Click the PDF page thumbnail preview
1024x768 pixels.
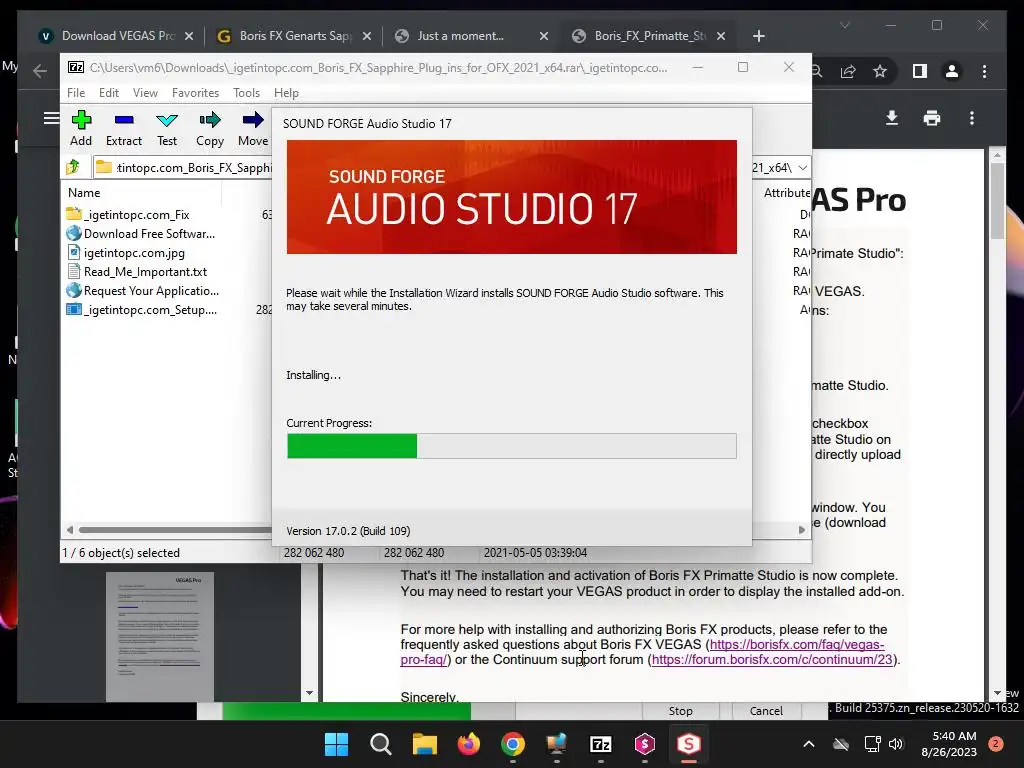(x=160, y=635)
